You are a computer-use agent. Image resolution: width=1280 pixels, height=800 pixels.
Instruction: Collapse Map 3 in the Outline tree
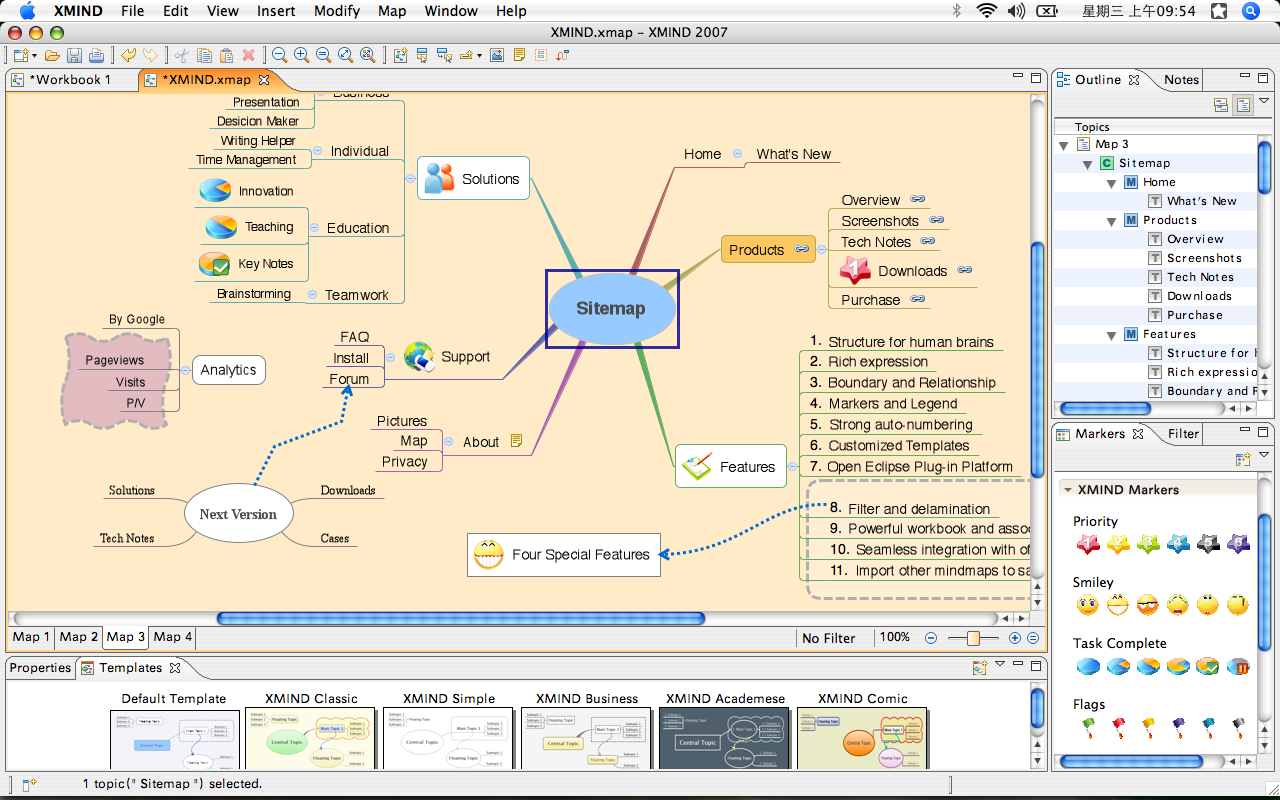tap(1064, 145)
